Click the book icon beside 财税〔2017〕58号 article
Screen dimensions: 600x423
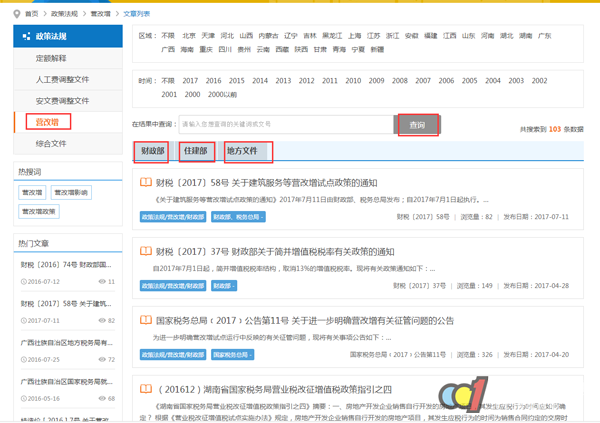pyautogui.click(x=146, y=183)
